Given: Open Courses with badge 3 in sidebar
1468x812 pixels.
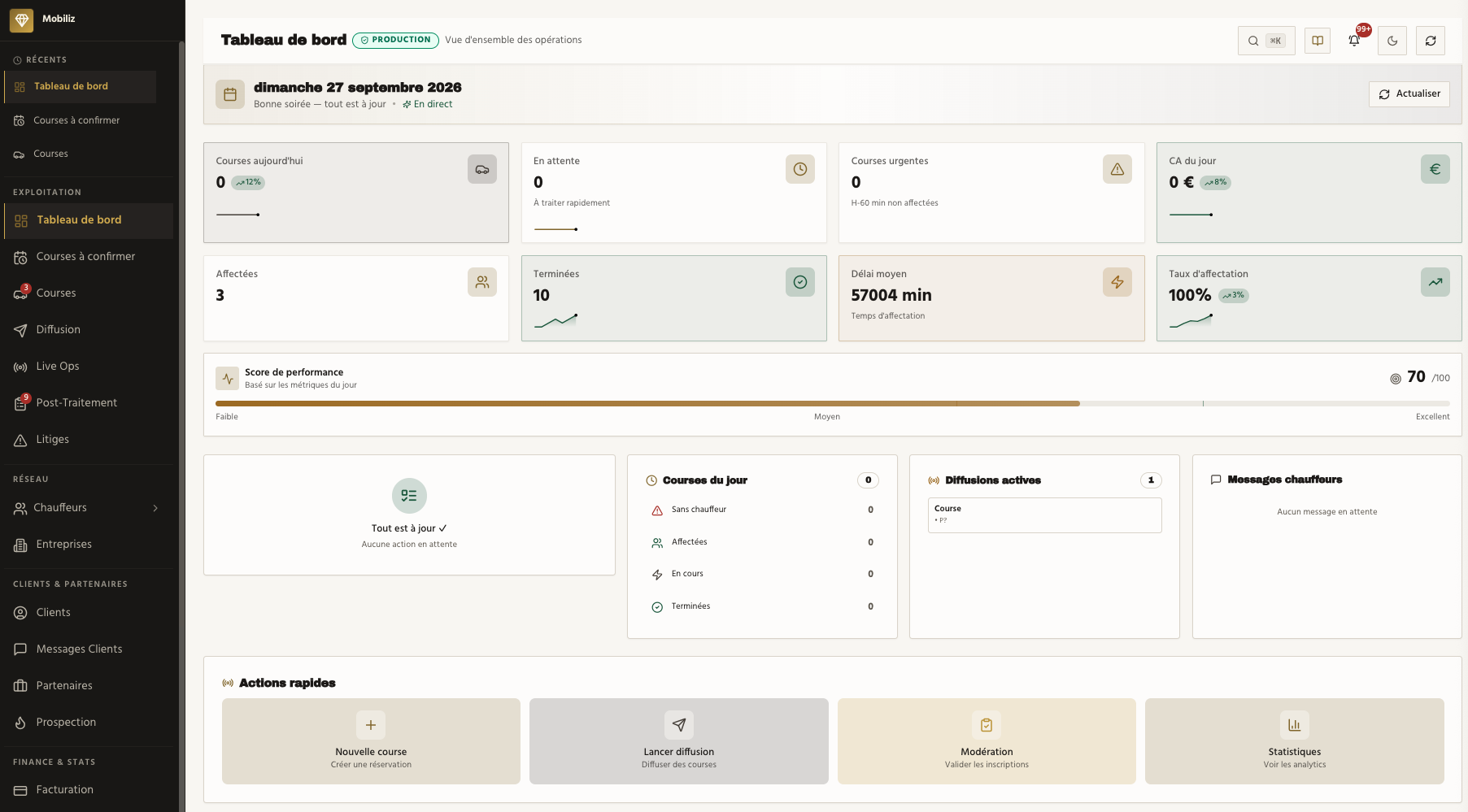Looking at the screenshot, I should [x=89, y=293].
